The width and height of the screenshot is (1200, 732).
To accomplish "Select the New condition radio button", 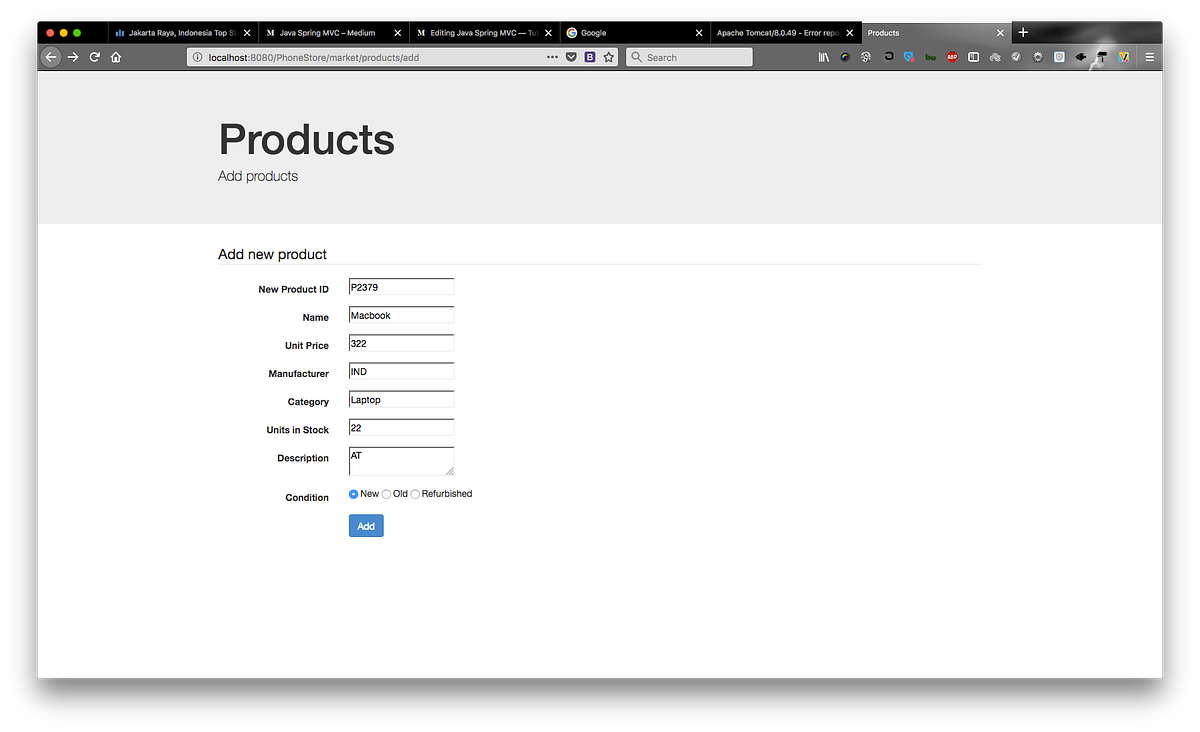I will click(x=354, y=494).
